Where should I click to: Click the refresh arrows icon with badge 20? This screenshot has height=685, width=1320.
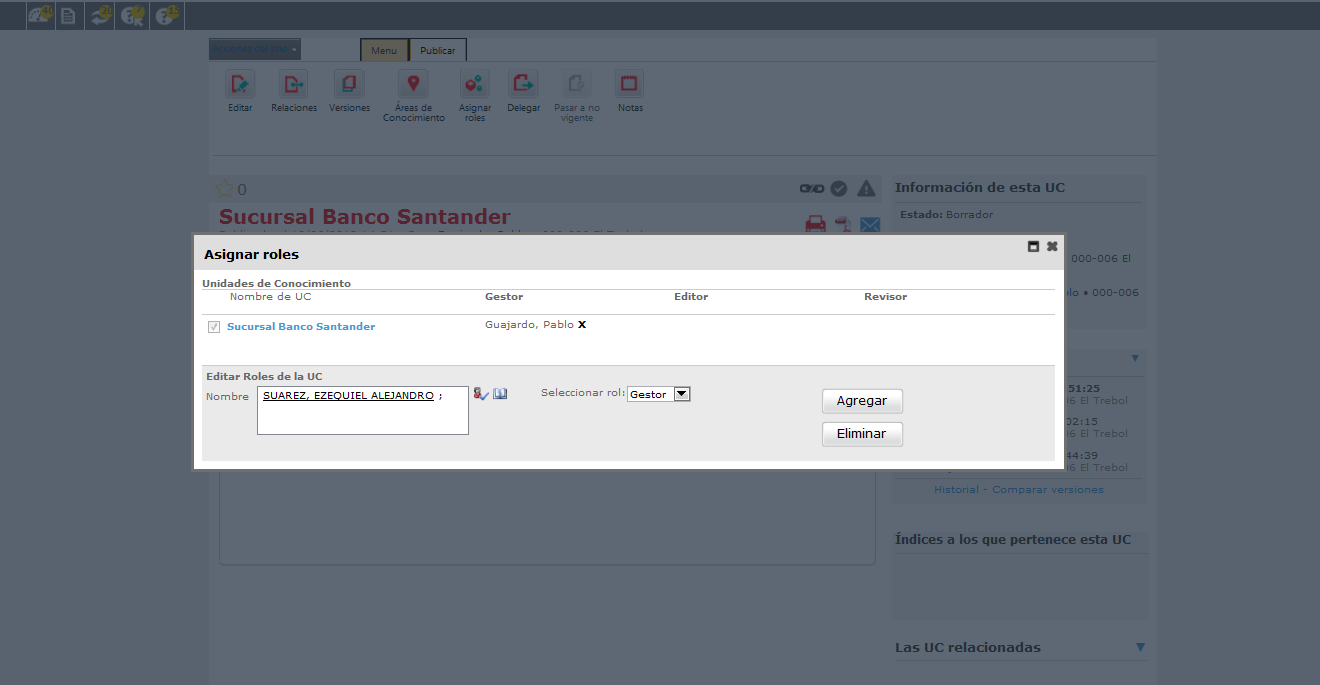(x=100, y=16)
